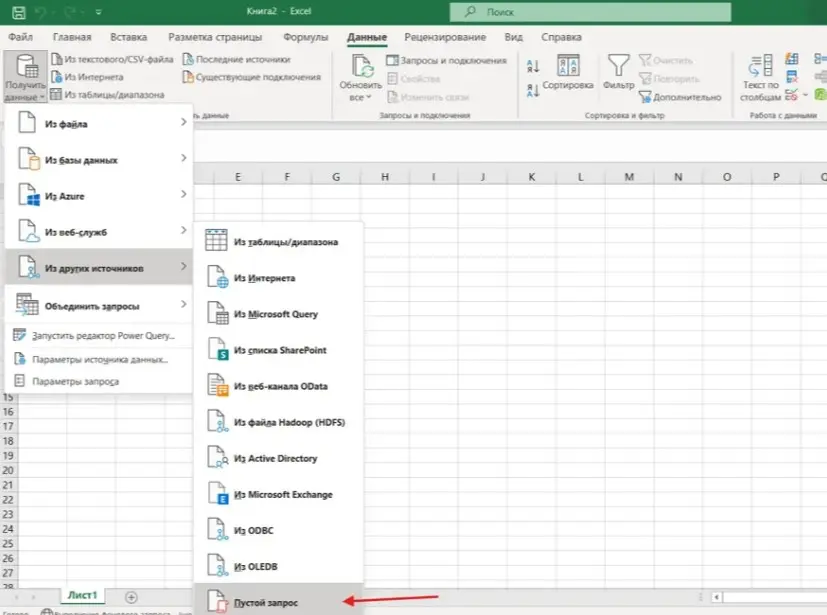Click the Поиск search box
Screen dimensions: 827x615
click(x=590, y=12)
